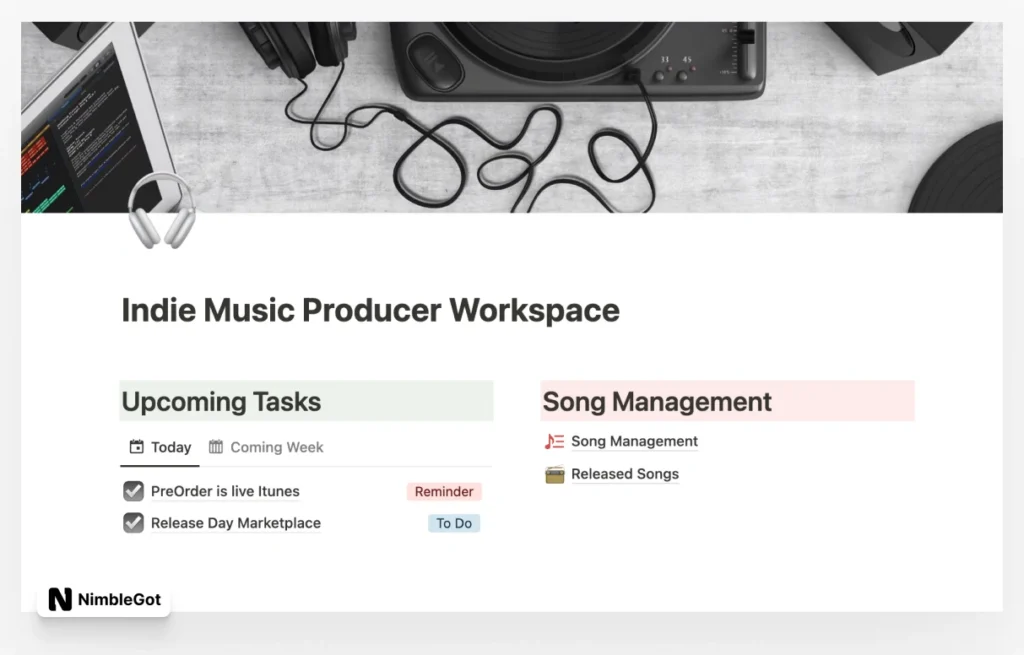Click the Indie Music Producer Workspace title
This screenshot has height=655, width=1024.
pyautogui.click(x=370, y=310)
